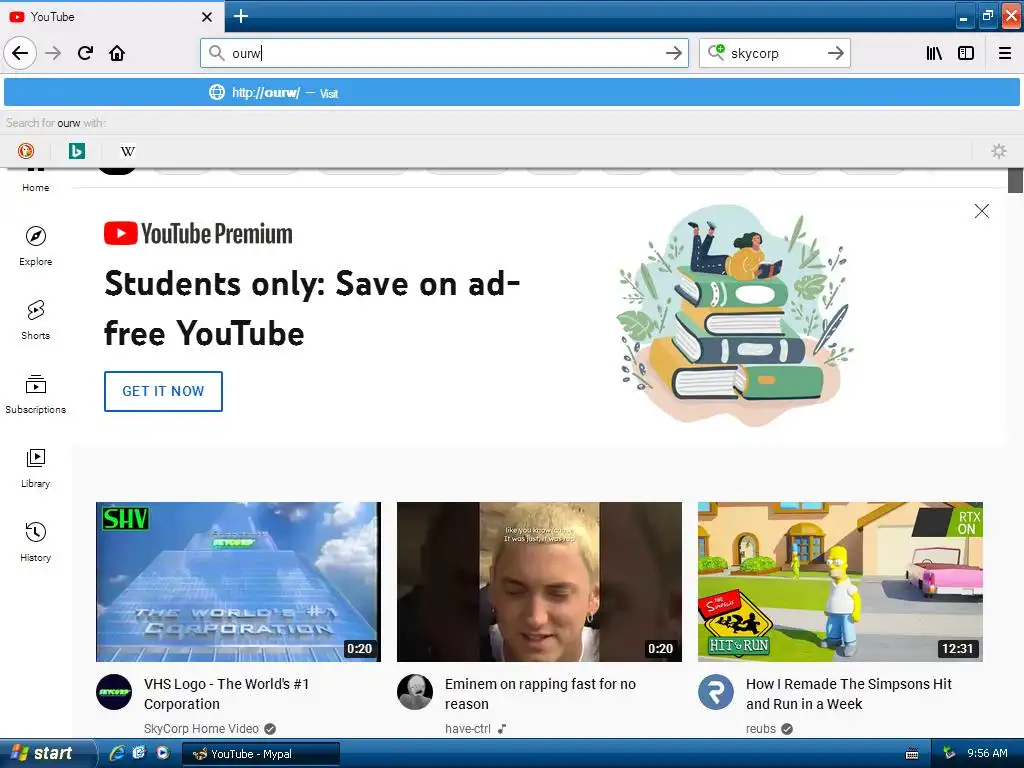Click the system tray clock 9:56 AM

coord(987,753)
